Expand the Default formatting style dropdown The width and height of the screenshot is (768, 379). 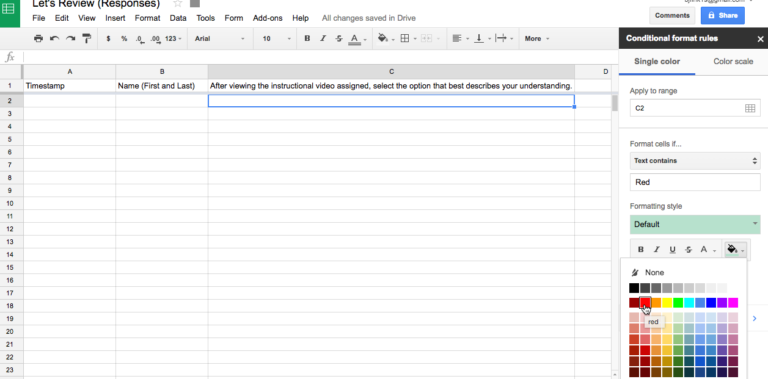coord(695,224)
